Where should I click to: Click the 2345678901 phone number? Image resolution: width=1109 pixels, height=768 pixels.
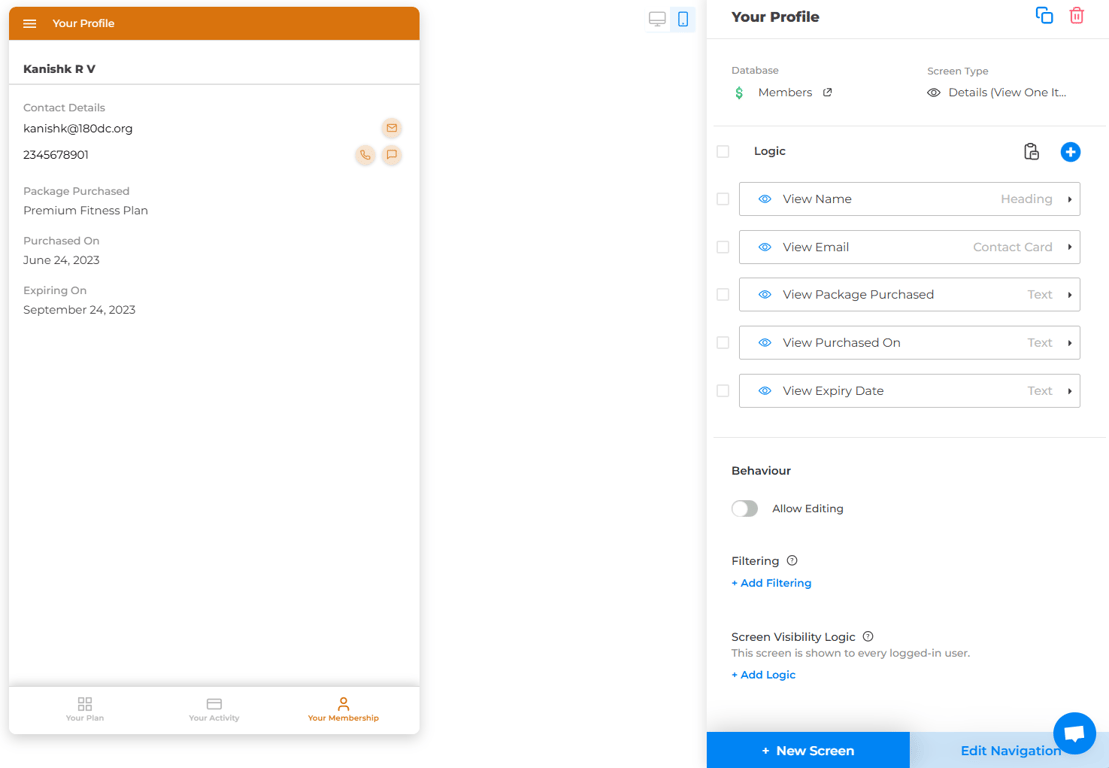[x=56, y=155]
